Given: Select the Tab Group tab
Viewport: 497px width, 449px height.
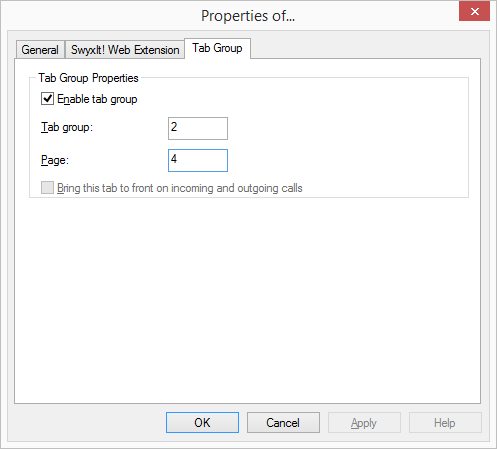Looking at the screenshot, I should click(217, 48).
